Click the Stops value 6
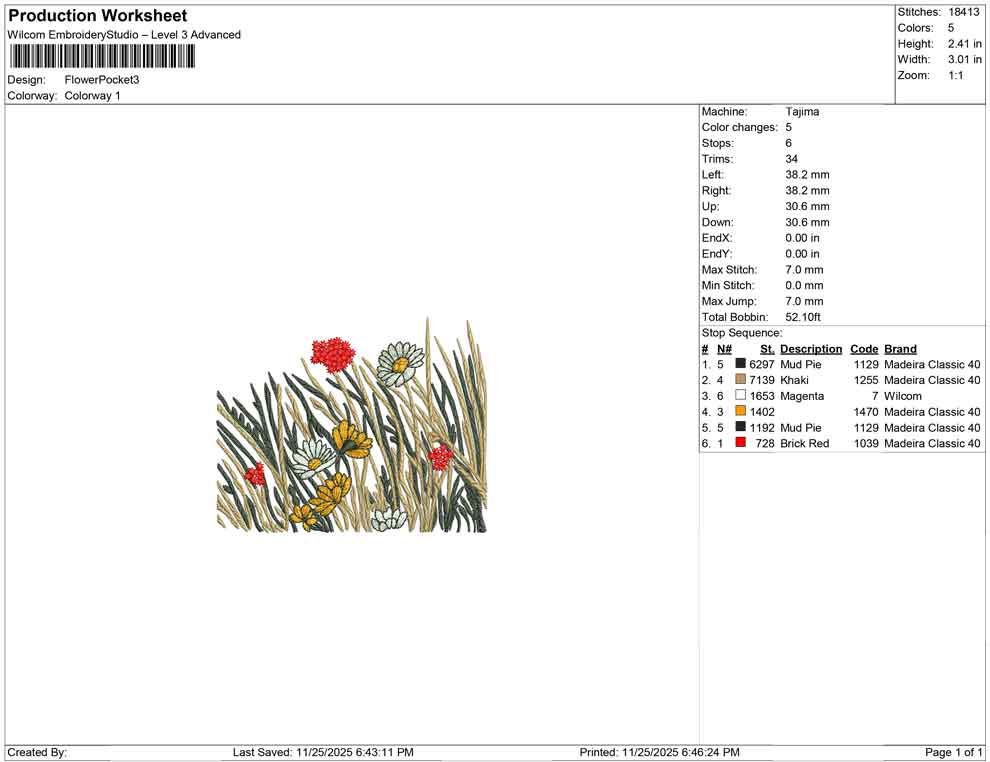Image resolution: width=990 pixels, height=762 pixels. 788,143
